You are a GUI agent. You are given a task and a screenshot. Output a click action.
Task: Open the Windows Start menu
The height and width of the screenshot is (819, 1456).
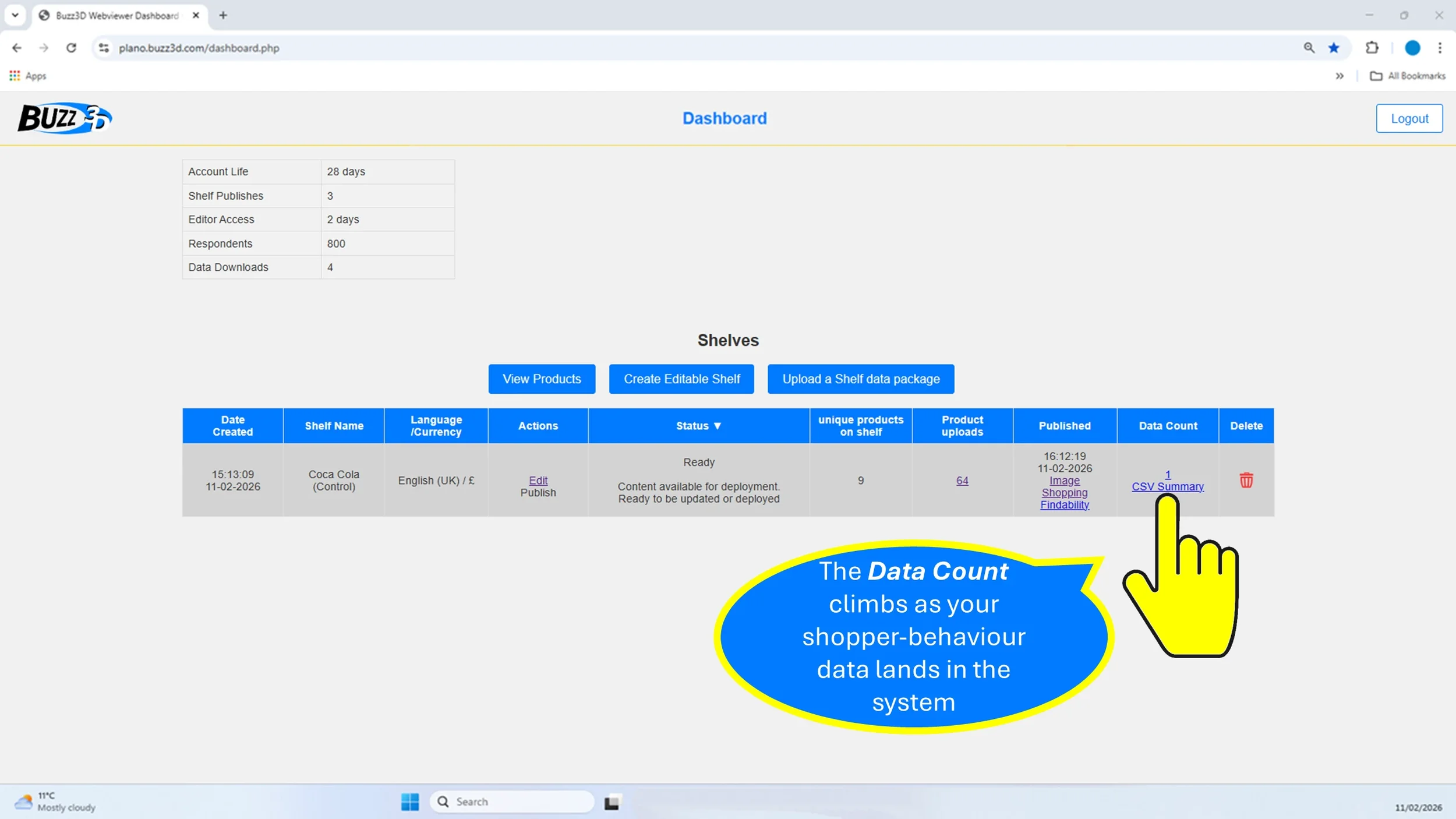pos(409,802)
